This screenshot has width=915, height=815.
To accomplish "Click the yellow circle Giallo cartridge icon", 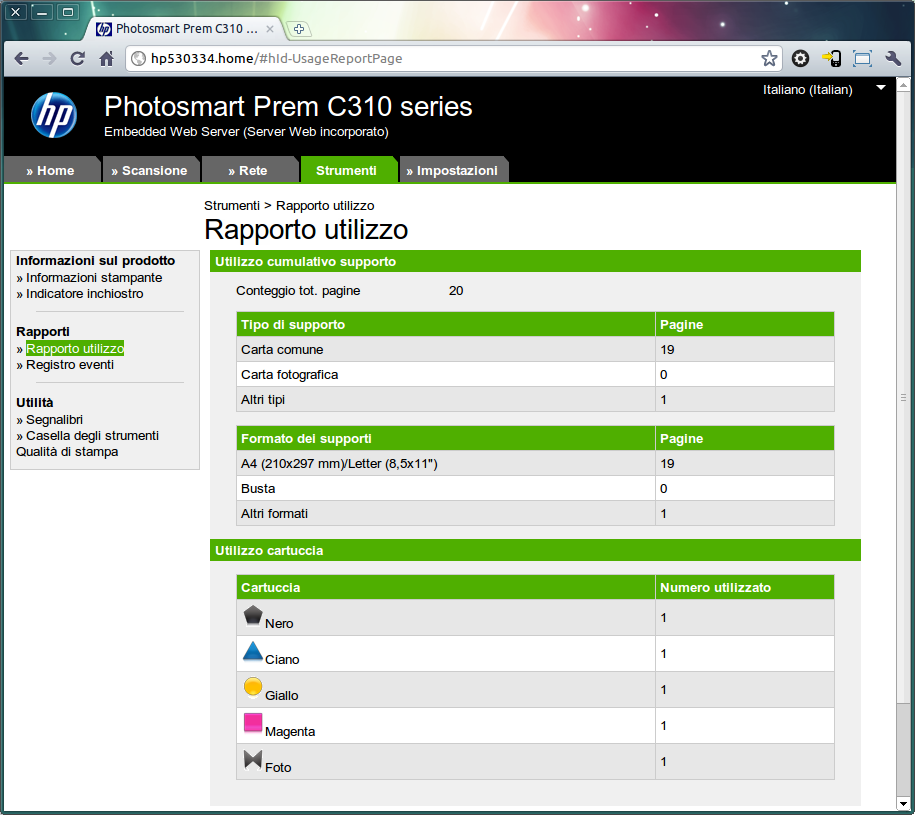I will click(253, 687).
